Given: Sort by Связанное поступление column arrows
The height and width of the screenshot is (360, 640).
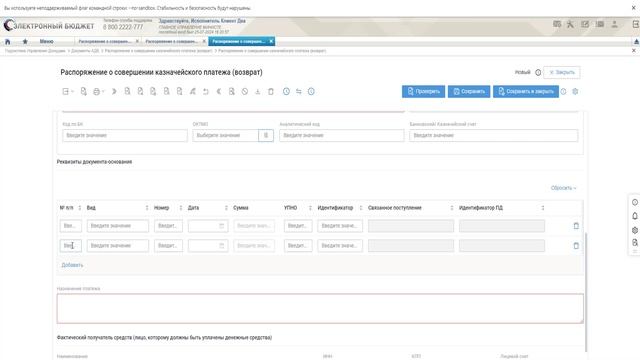Looking at the screenshot, I should pos(452,208).
